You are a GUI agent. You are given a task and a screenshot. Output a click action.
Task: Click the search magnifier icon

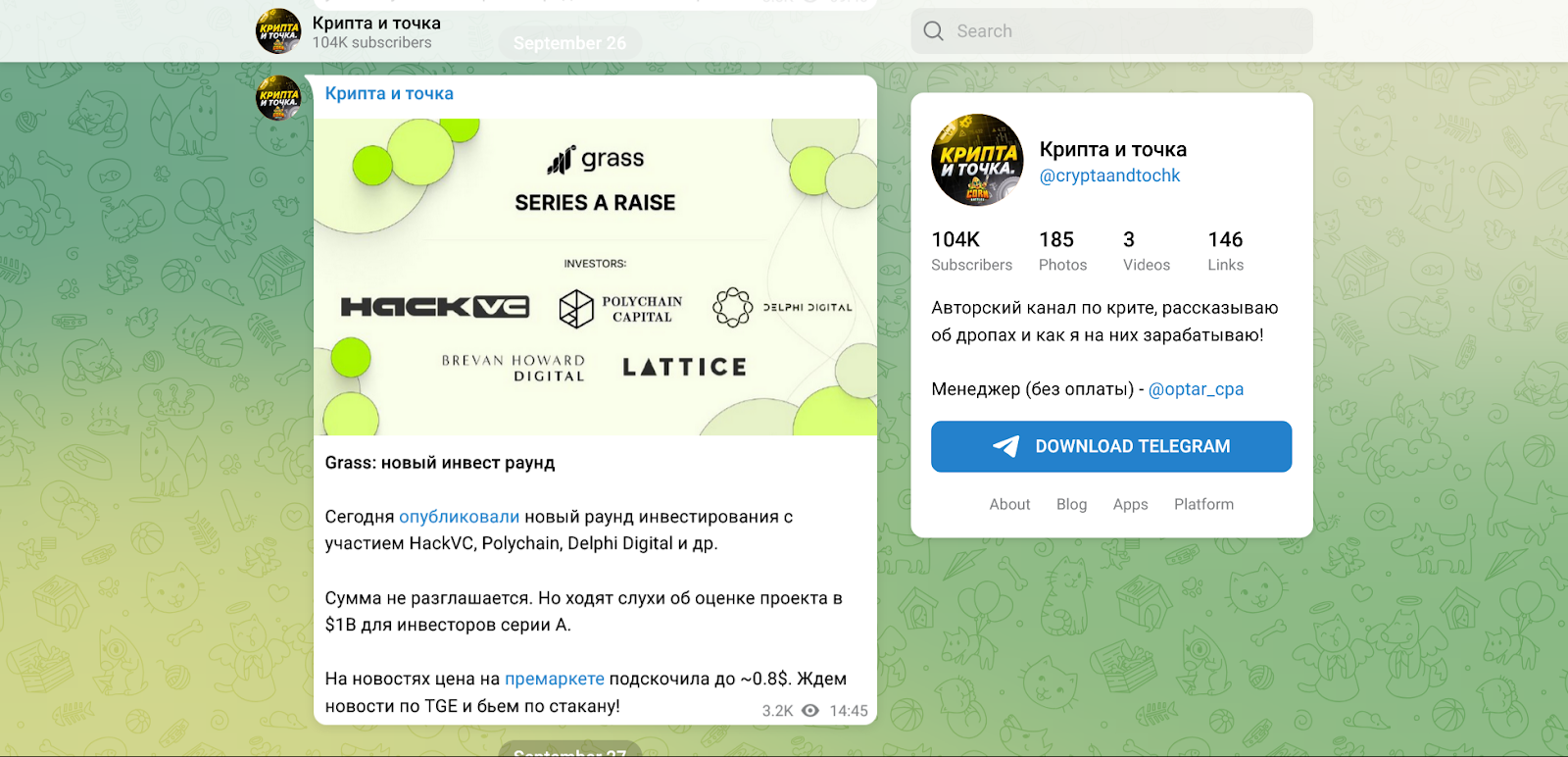coord(933,31)
